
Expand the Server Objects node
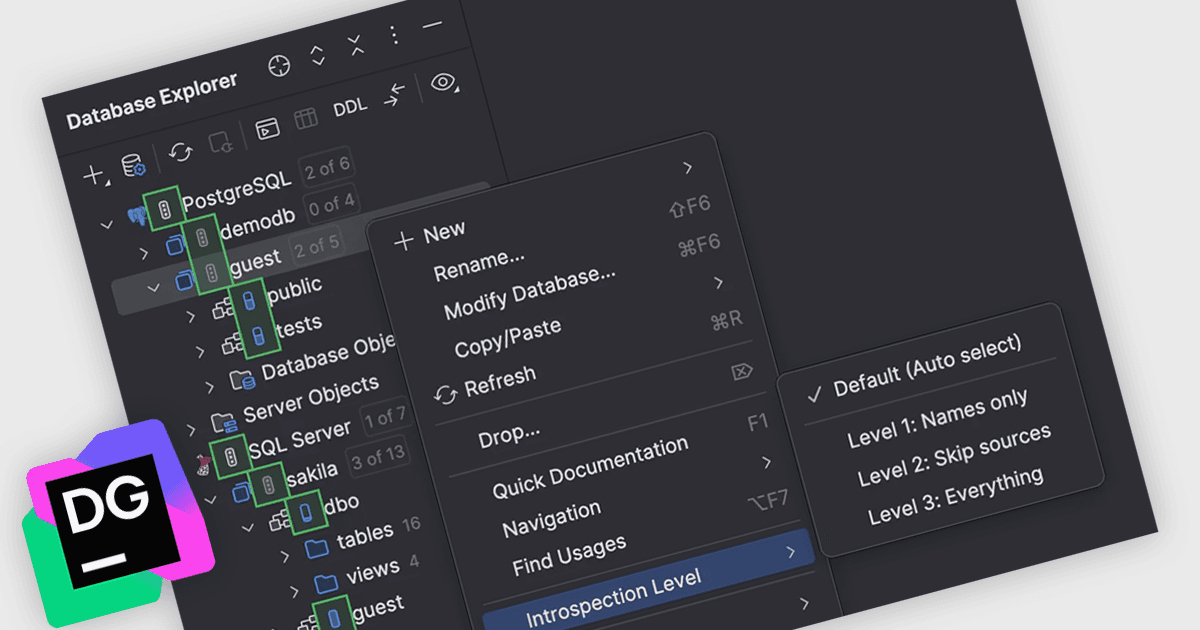192,430
